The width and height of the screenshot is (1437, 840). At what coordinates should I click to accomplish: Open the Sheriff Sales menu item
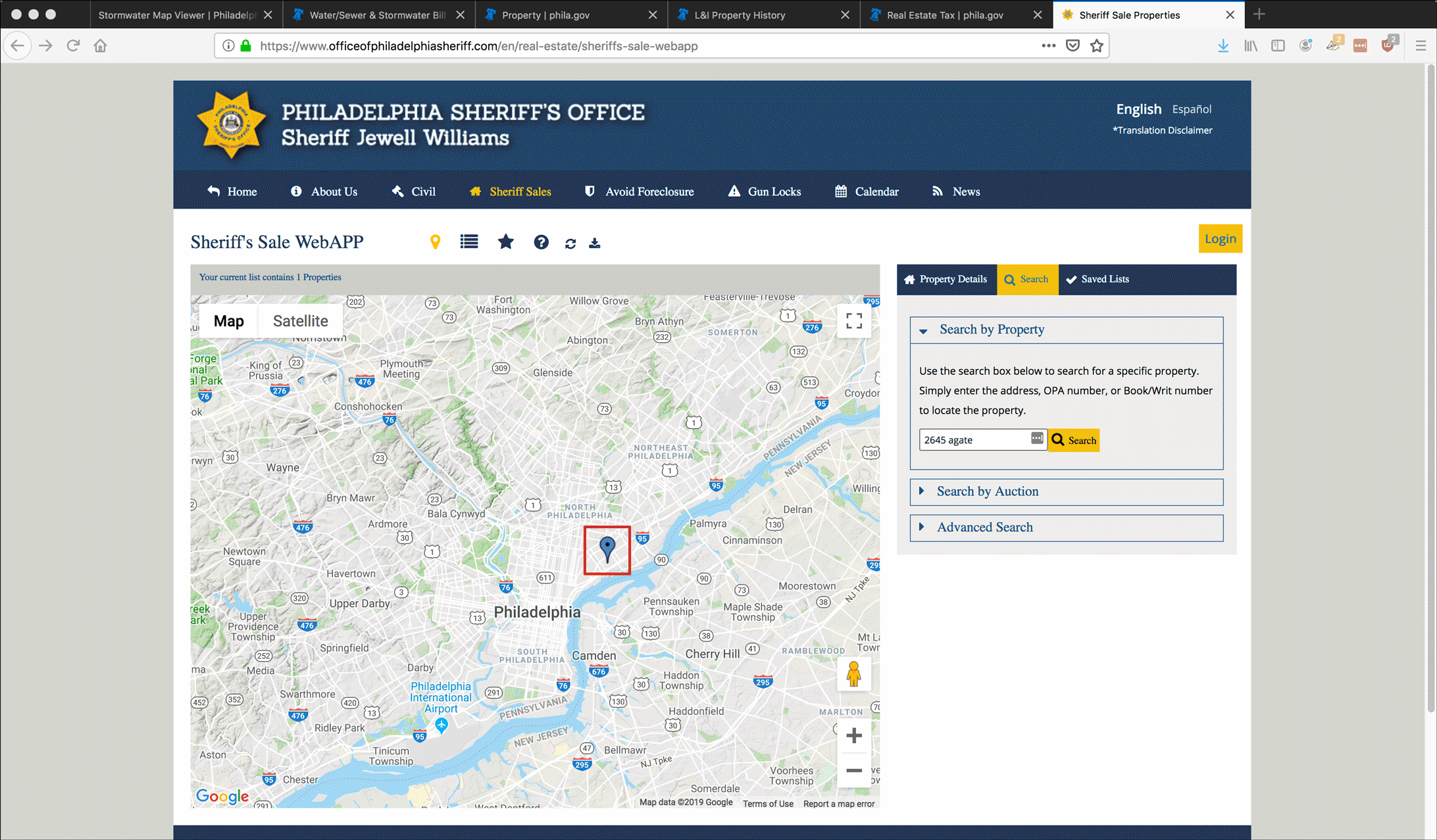click(520, 192)
